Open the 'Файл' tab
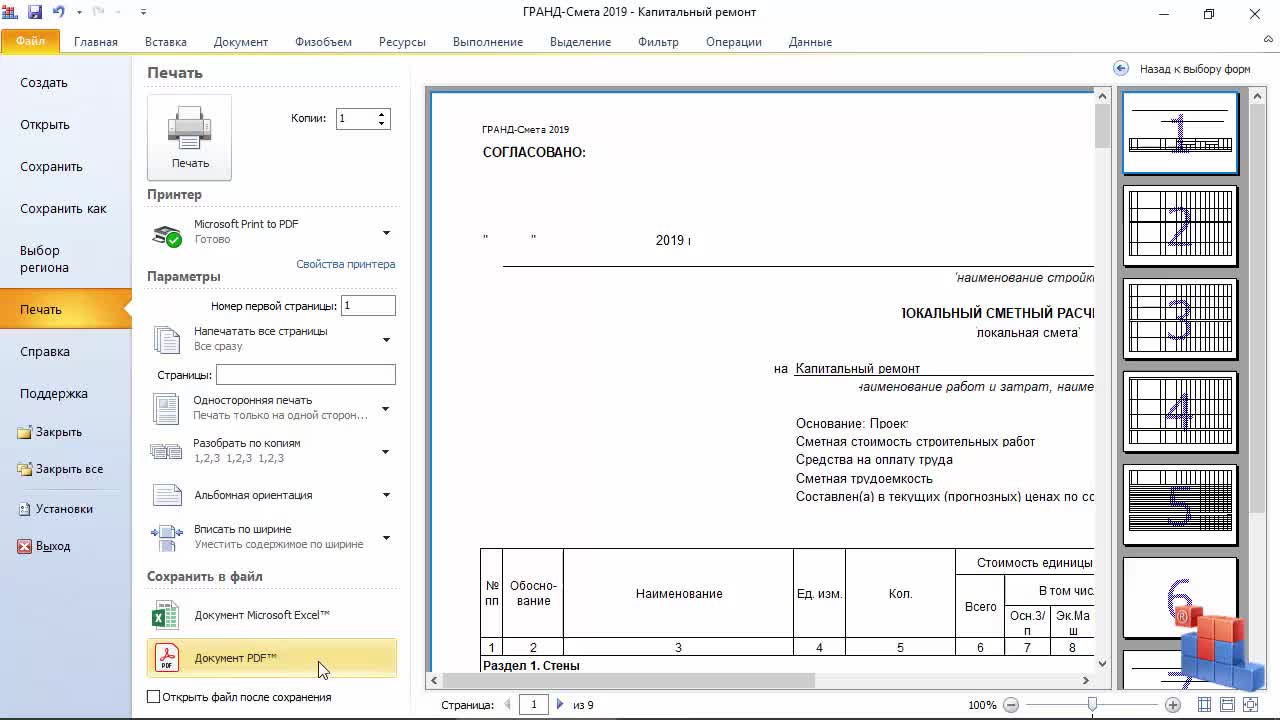1280x720 pixels. point(30,41)
